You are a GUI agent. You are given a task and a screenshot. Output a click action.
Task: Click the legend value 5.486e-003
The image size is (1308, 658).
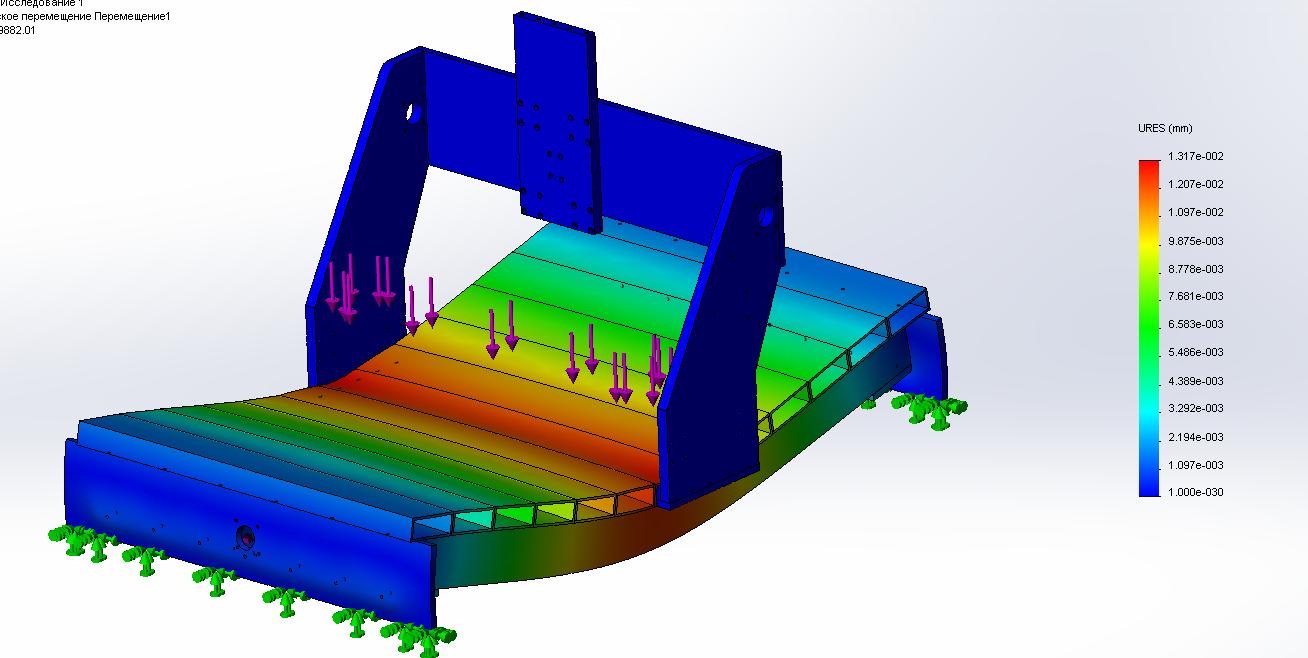(x=1195, y=353)
